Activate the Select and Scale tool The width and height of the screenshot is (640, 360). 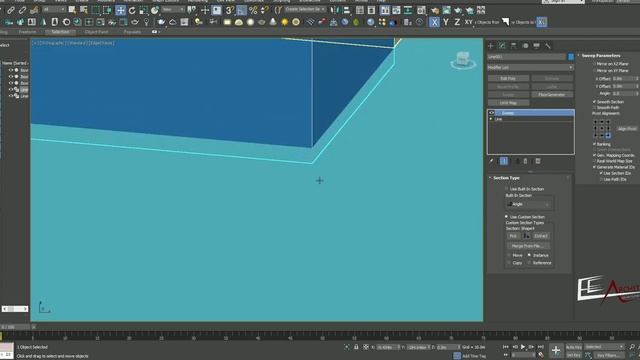click(x=143, y=10)
